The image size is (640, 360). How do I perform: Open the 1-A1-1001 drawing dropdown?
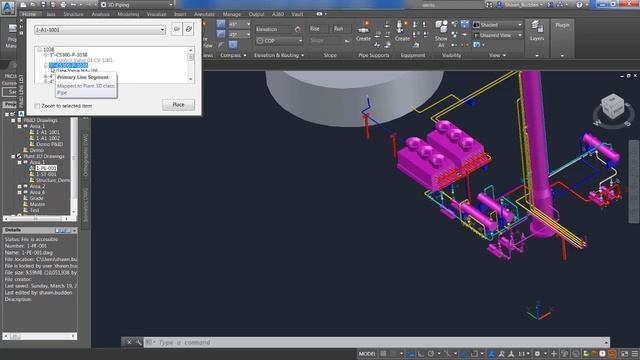[100, 30]
